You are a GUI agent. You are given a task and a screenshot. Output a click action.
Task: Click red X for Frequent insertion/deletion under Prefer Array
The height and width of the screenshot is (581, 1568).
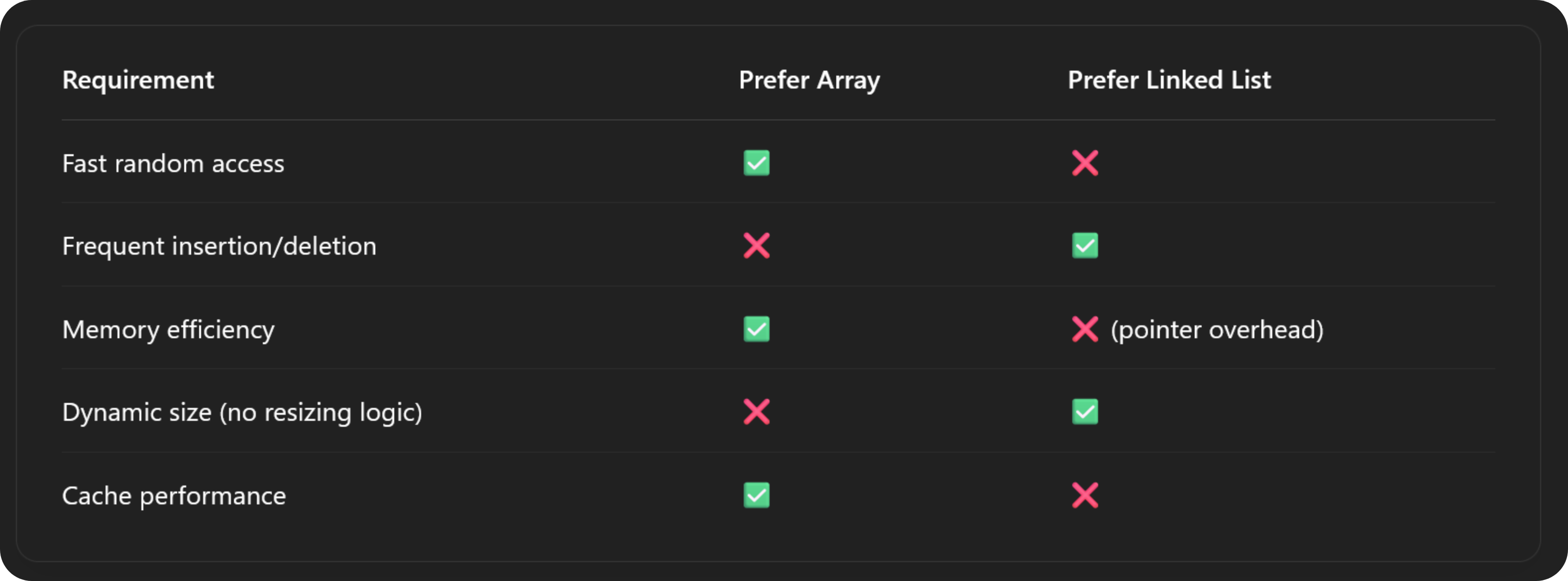(x=756, y=246)
